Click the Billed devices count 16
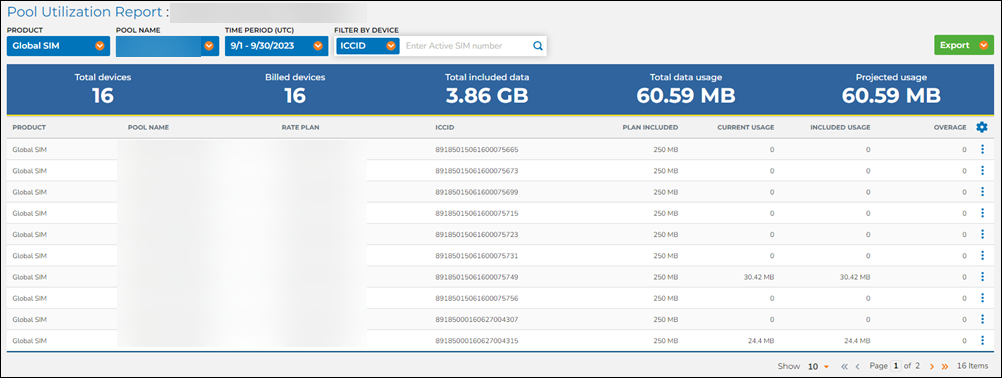The height and width of the screenshot is (378, 1002). pyautogui.click(x=295, y=96)
